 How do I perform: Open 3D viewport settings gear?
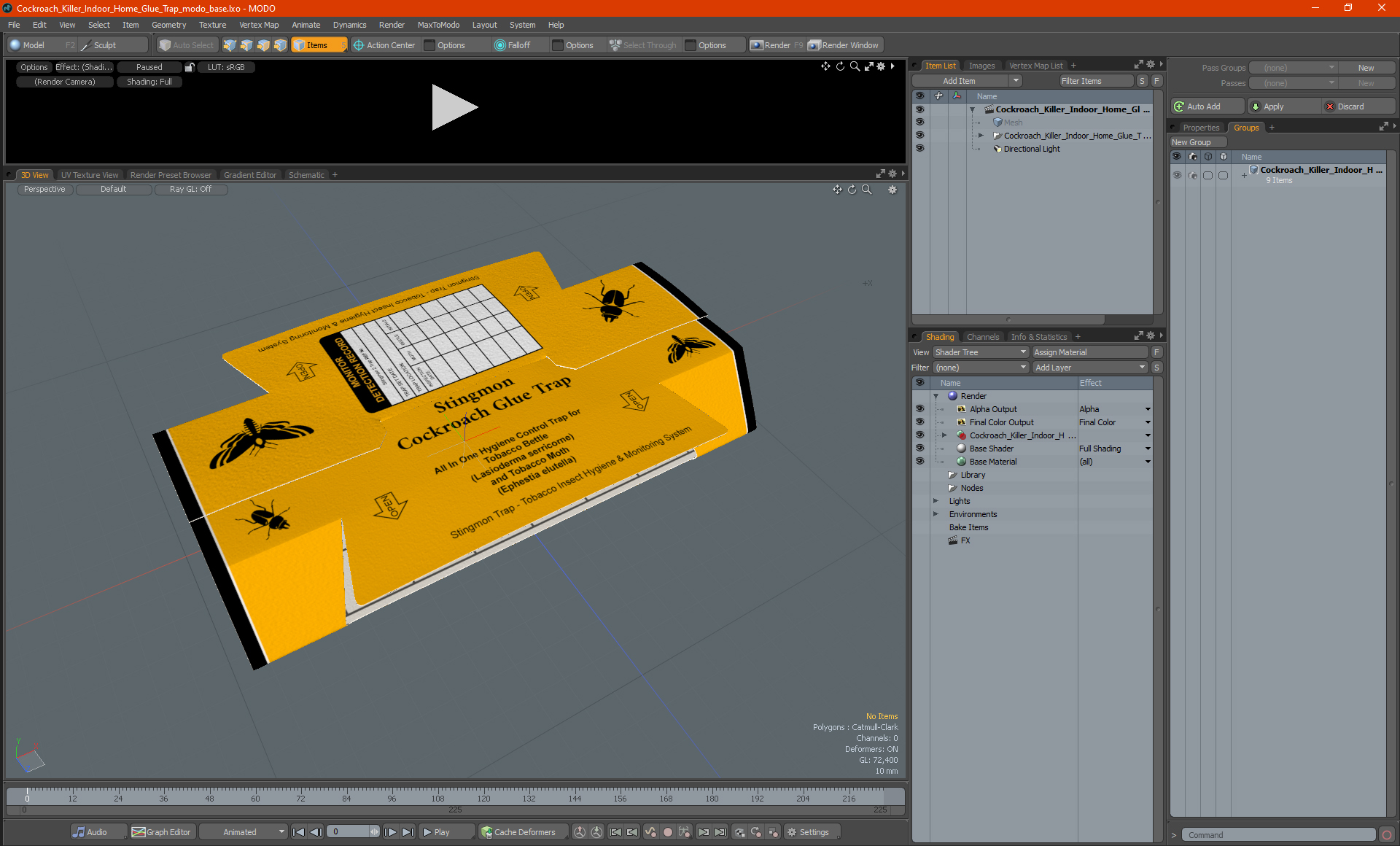coord(892,190)
